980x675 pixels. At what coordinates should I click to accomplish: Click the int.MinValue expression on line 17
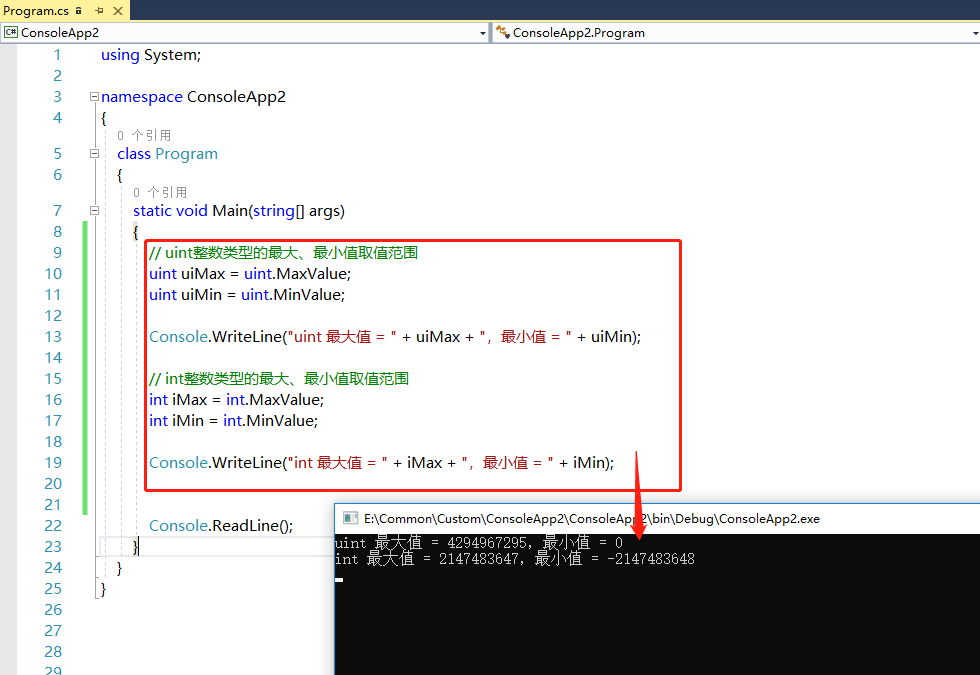coord(269,421)
